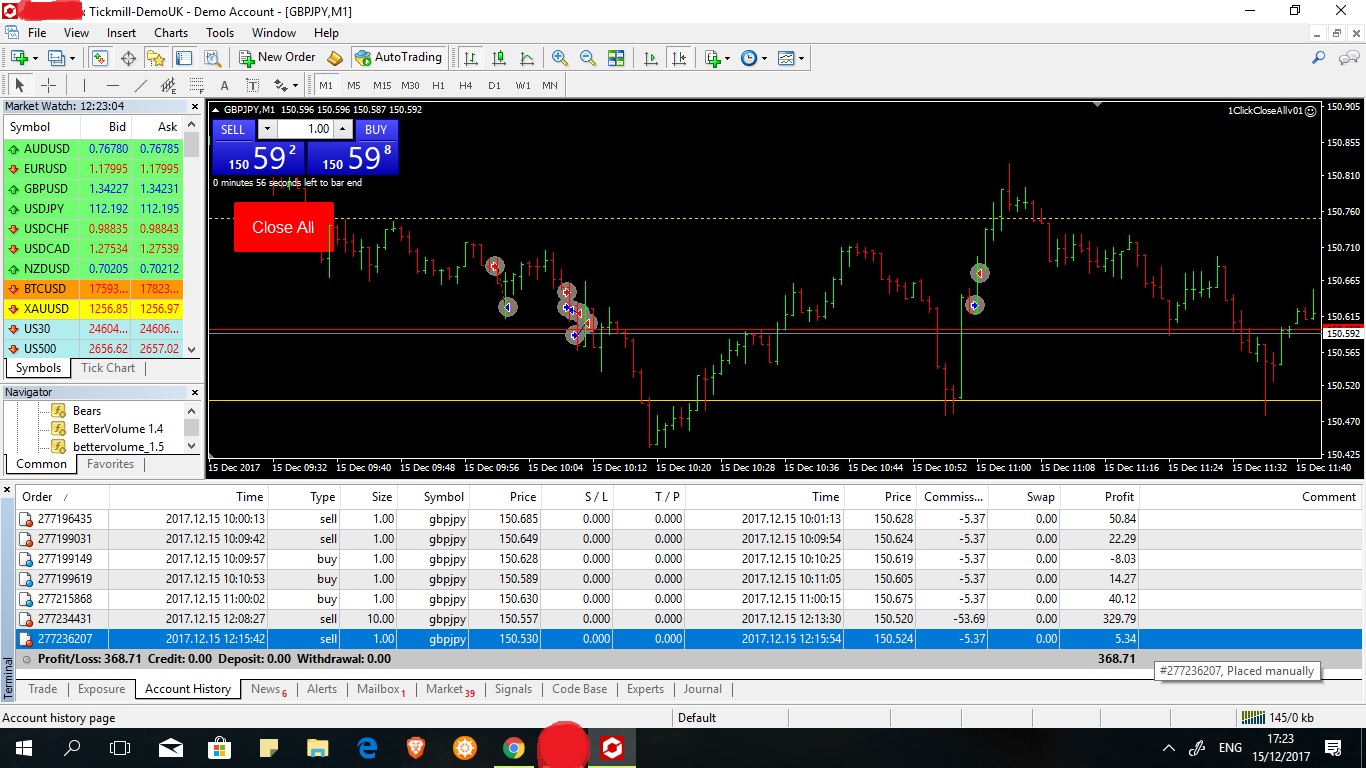Screen dimensions: 1366x768
Task: Switch to the Trade tab in Terminal
Action: coord(43,689)
